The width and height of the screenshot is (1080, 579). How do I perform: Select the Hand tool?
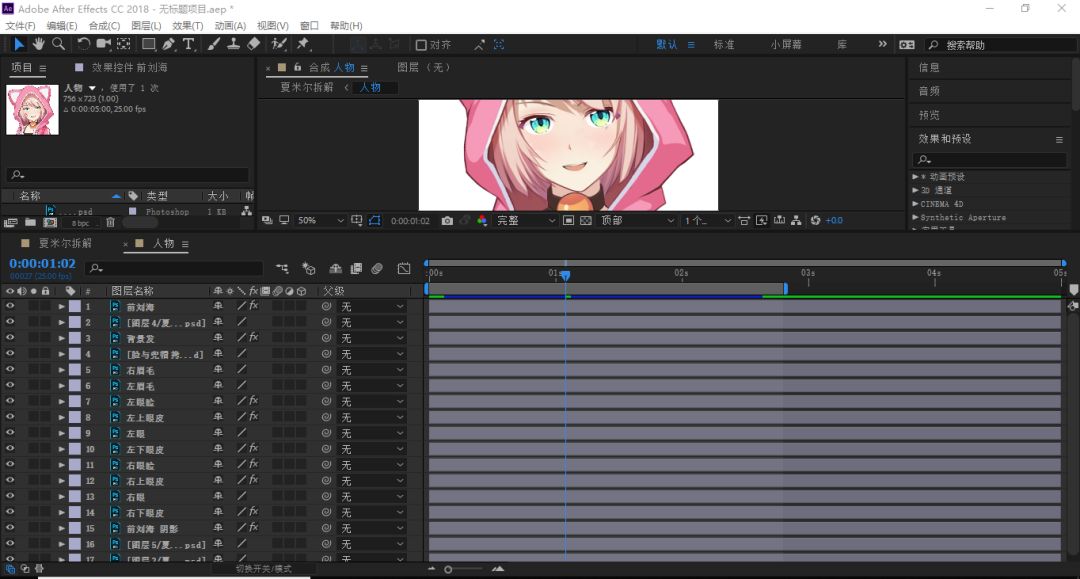point(39,44)
